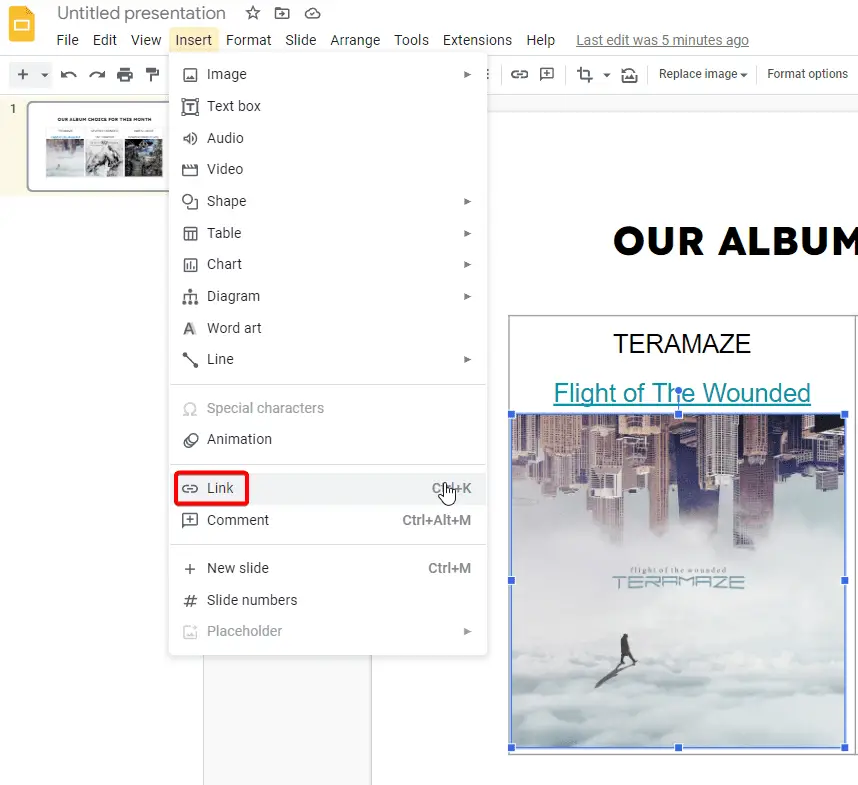
Task: Open Format options panel
Action: pos(807,74)
